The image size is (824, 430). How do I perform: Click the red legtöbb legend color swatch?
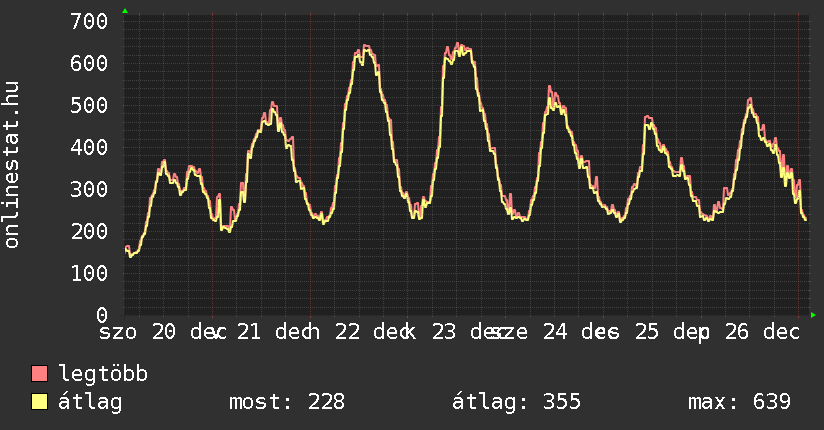(x=40, y=375)
